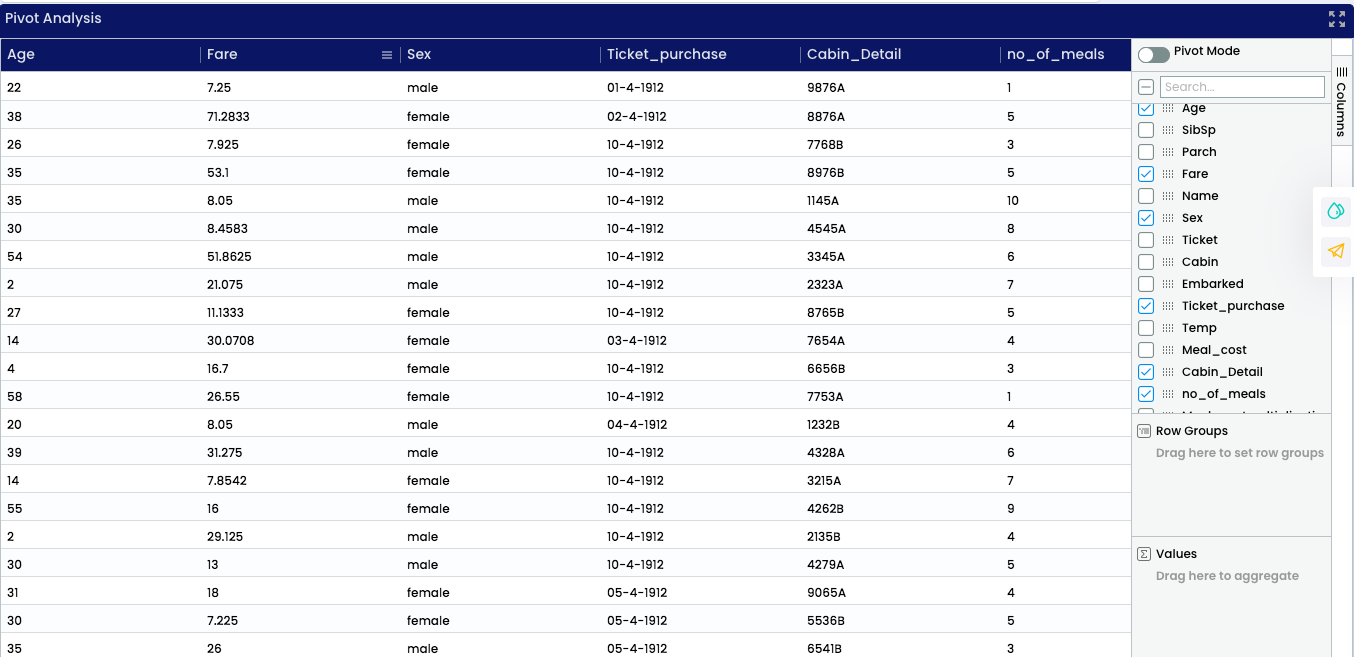The width and height of the screenshot is (1354, 657).
Task: Select the no_of_meals cell 10
Action: 1066,201
